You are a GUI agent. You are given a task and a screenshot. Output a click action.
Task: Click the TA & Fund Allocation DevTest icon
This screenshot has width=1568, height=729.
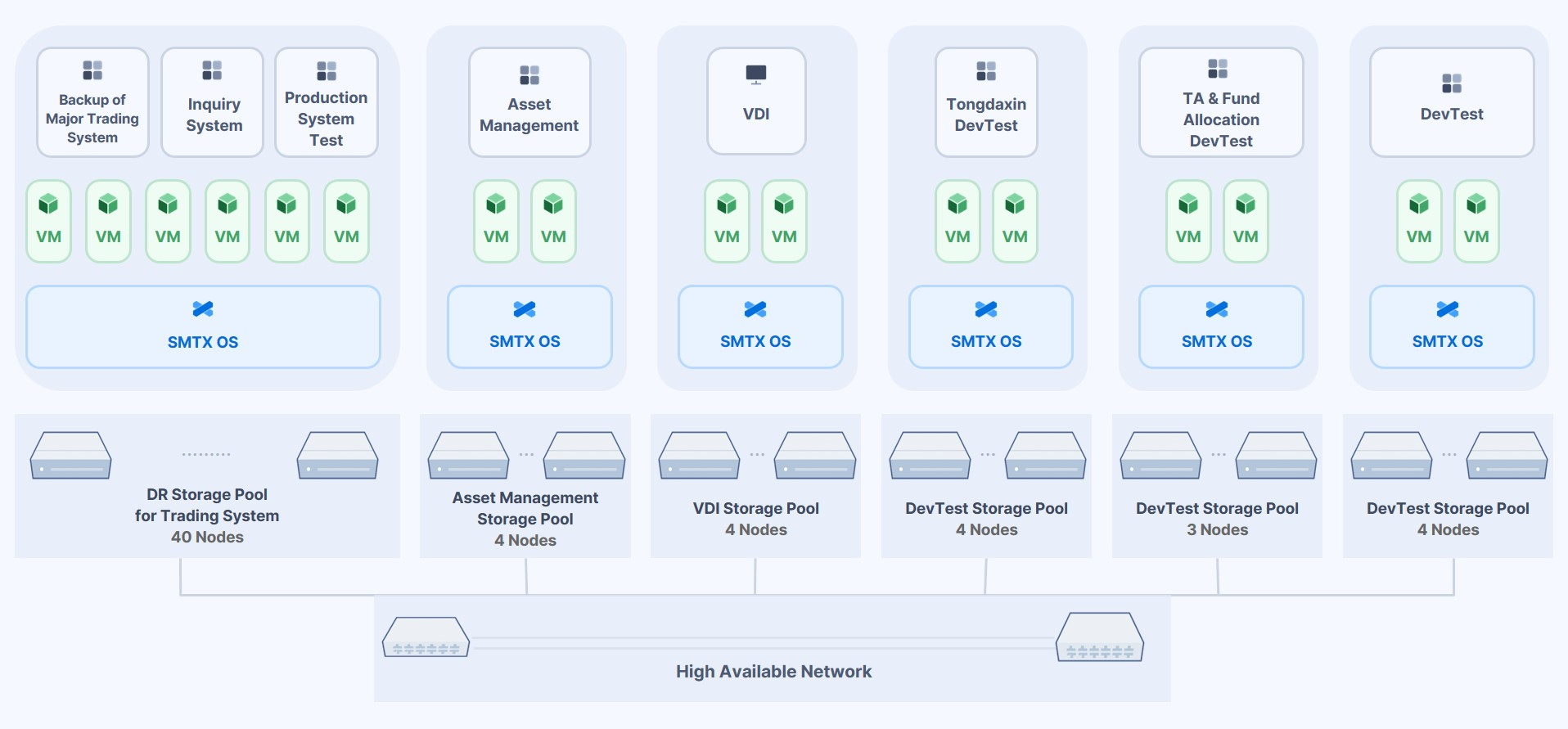[x=1218, y=69]
